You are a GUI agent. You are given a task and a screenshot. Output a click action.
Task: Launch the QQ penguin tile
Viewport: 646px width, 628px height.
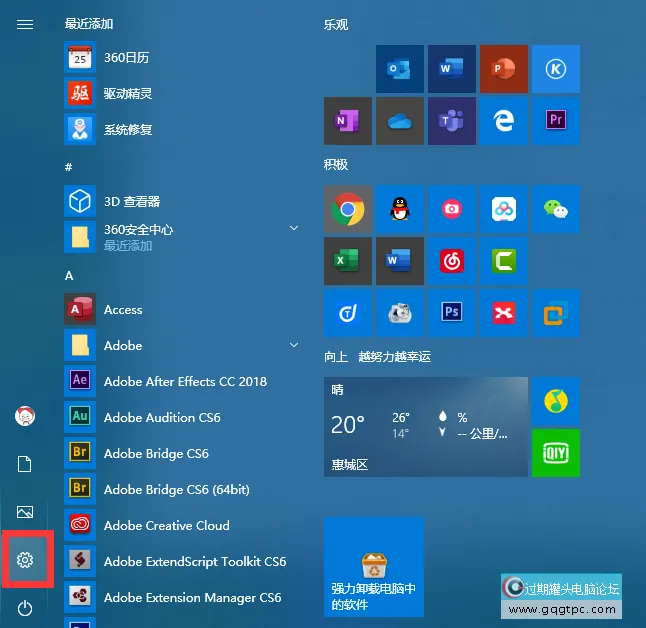[400, 209]
